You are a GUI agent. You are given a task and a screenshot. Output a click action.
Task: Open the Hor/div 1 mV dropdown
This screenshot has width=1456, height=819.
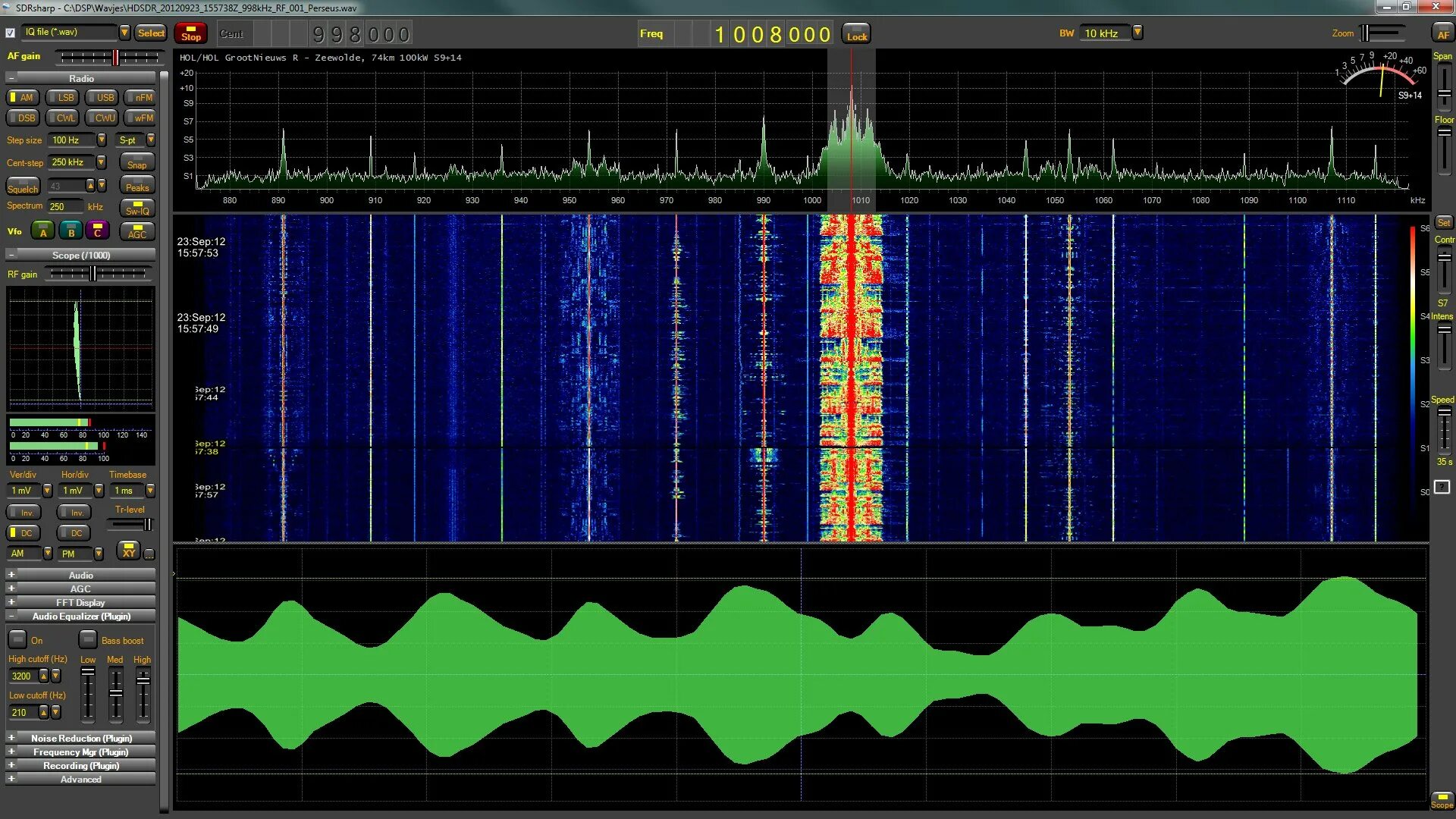point(99,491)
